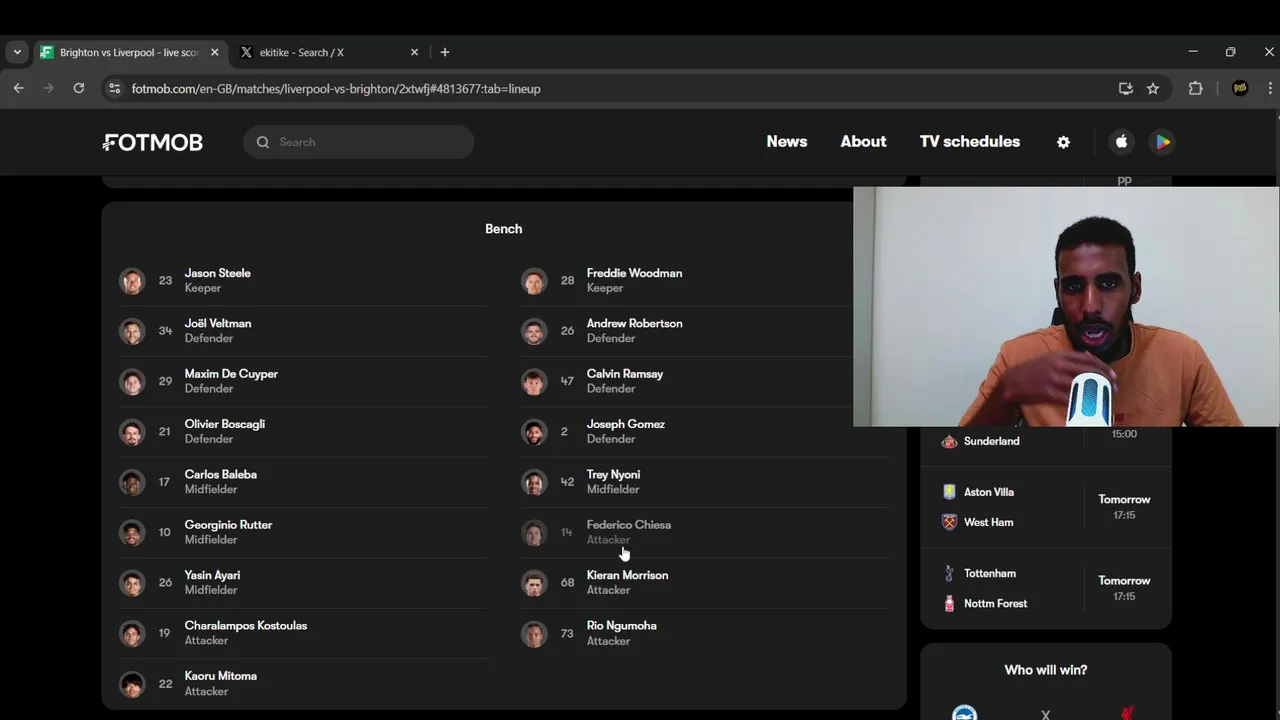Image resolution: width=1280 pixels, height=720 pixels.
Task: Open Andrew Robertson's player link
Action: 634,324
